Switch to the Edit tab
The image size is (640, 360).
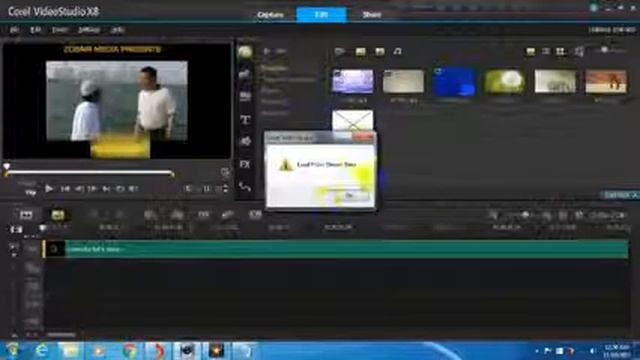click(x=322, y=15)
